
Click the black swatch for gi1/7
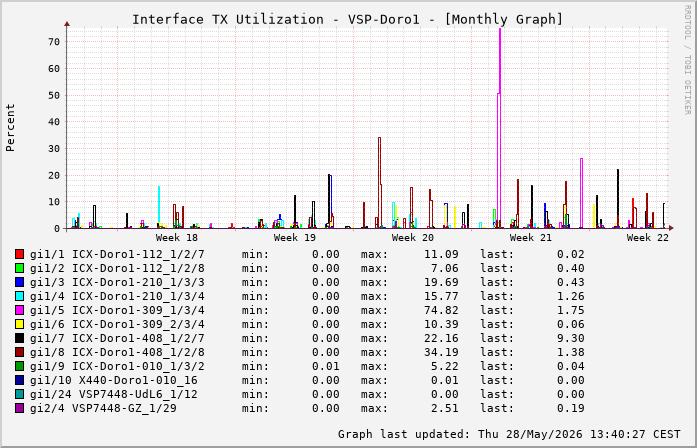click(x=20, y=338)
